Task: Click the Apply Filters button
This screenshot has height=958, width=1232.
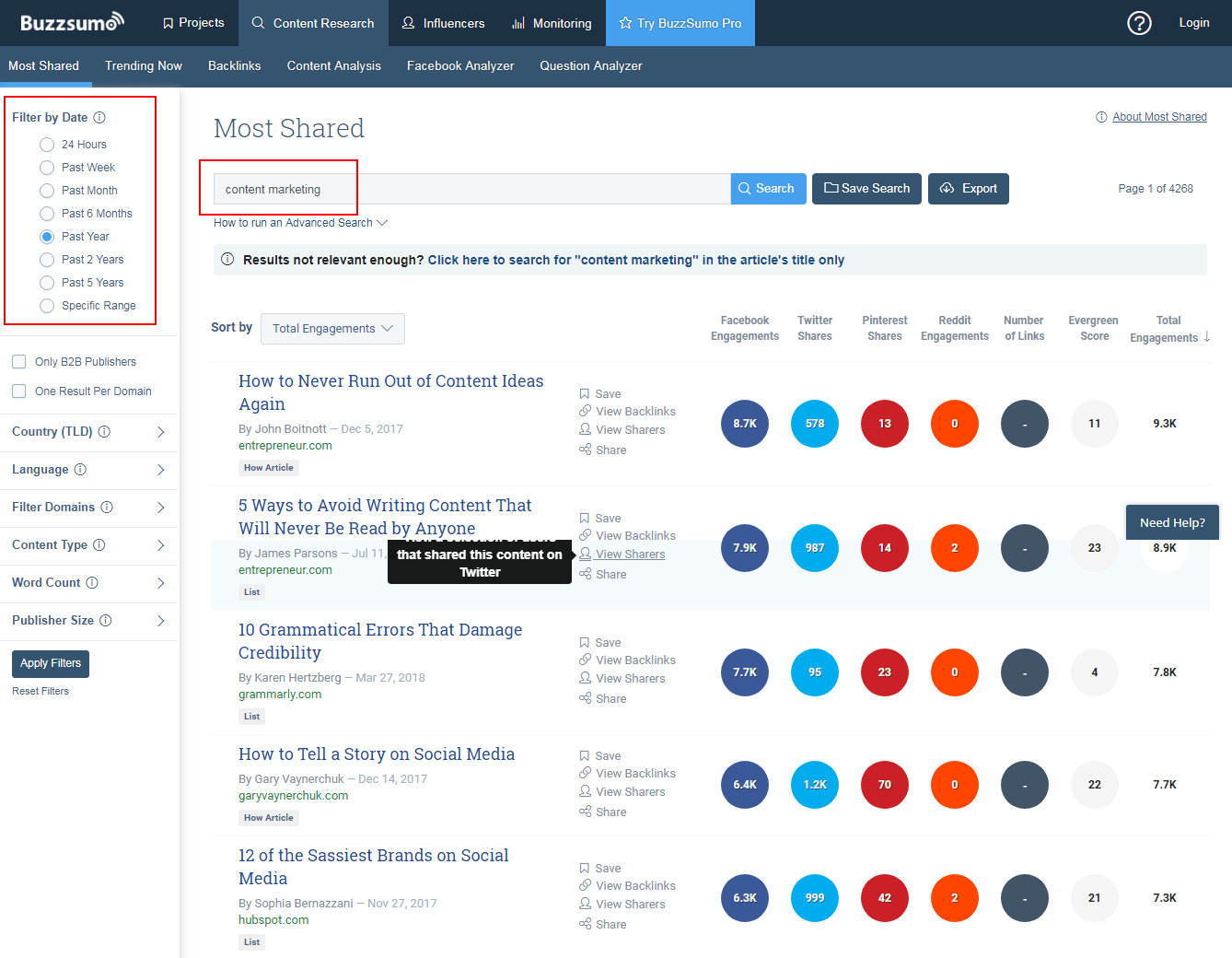Action: point(50,663)
